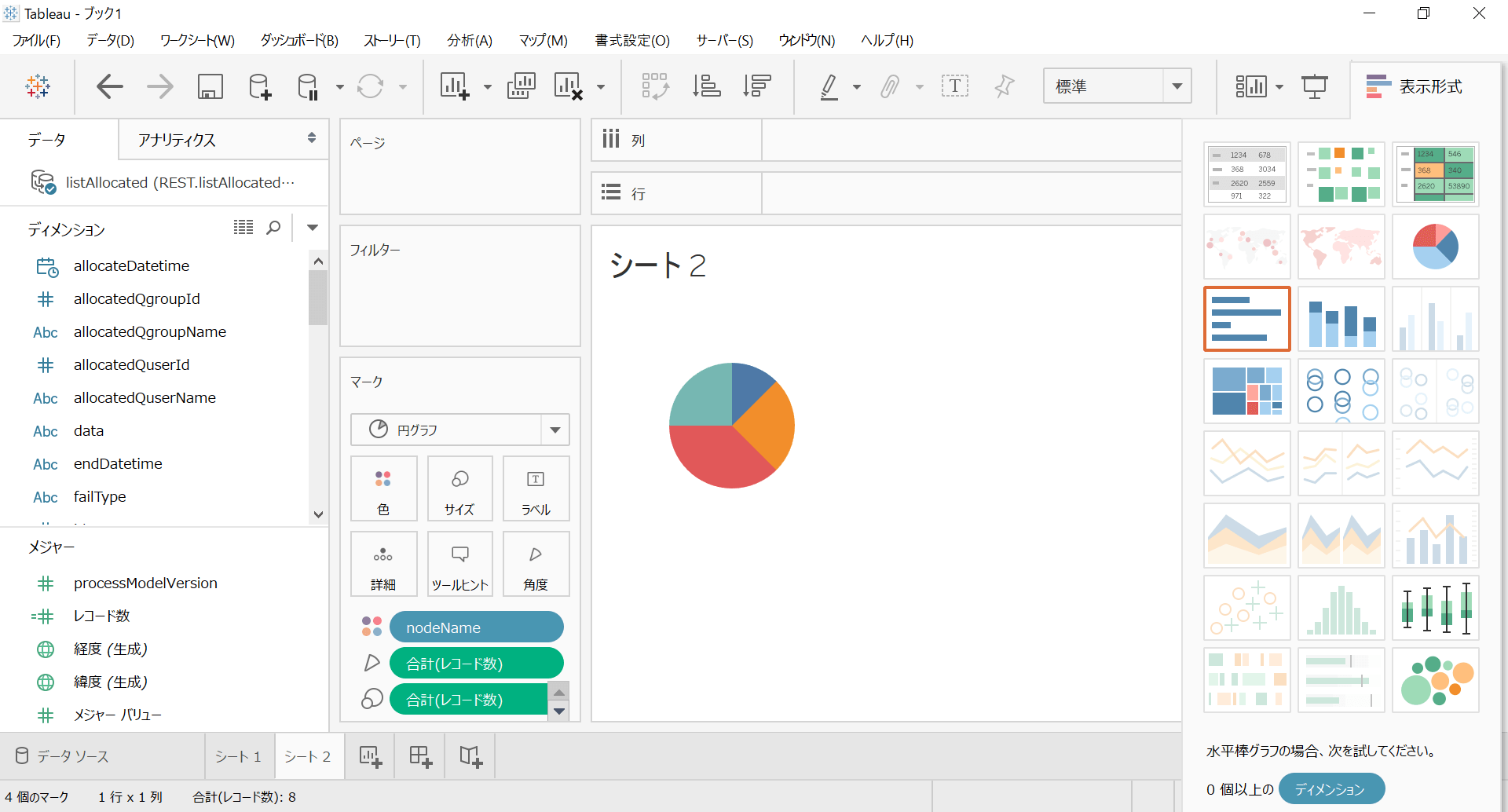The height and width of the screenshot is (812, 1508).
Task: Click the search magnifier in the dimensions pane
Action: (273, 228)
